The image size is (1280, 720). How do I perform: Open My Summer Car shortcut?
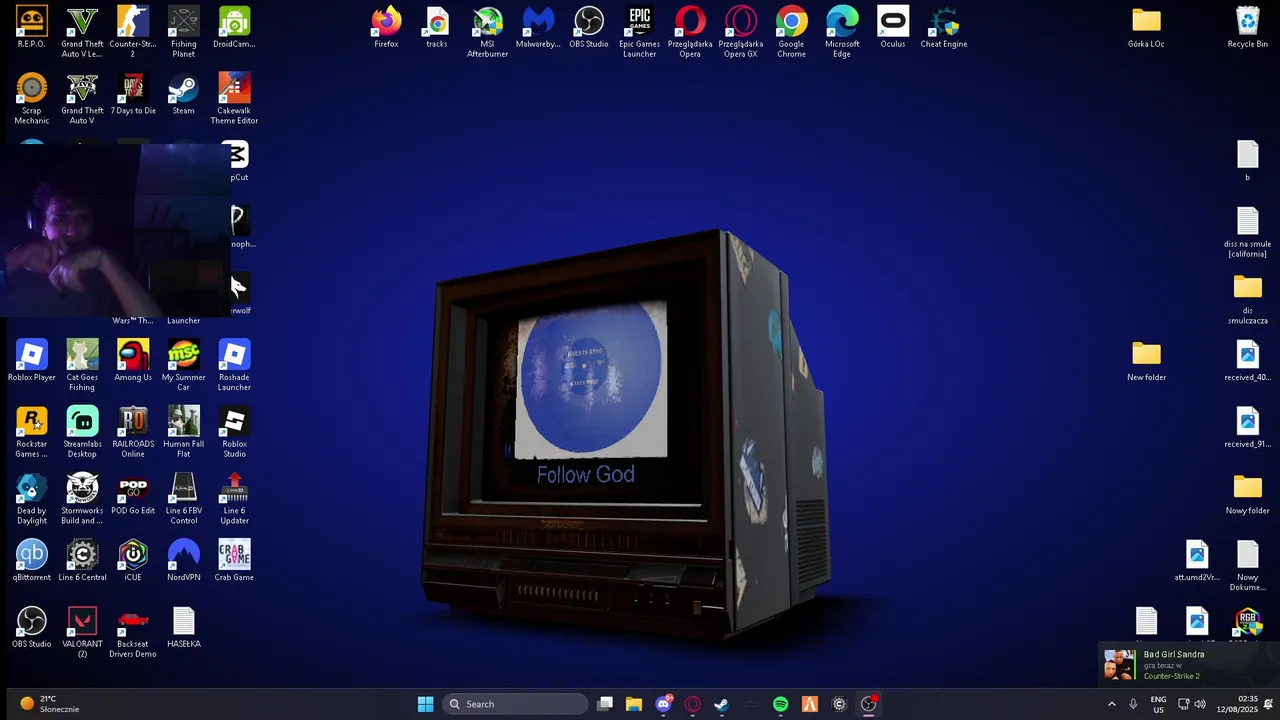tap(184, 365)
